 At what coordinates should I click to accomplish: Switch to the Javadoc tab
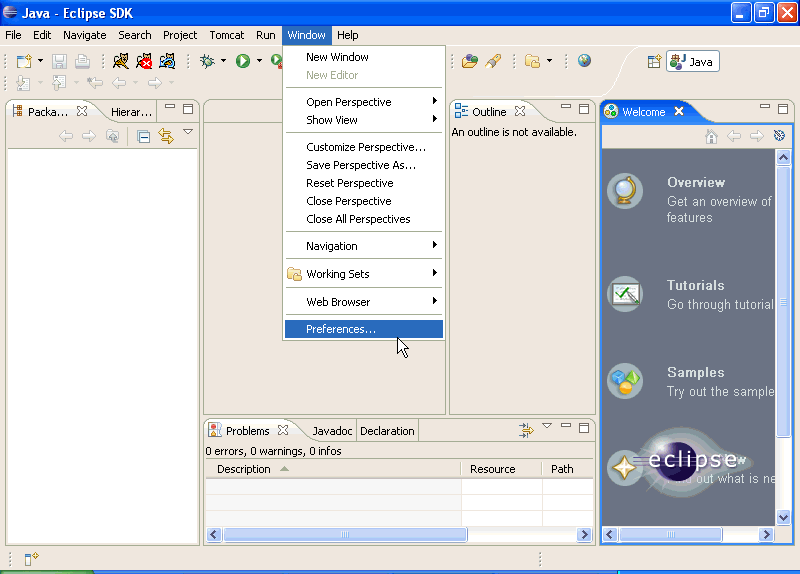tap(332, 431)
